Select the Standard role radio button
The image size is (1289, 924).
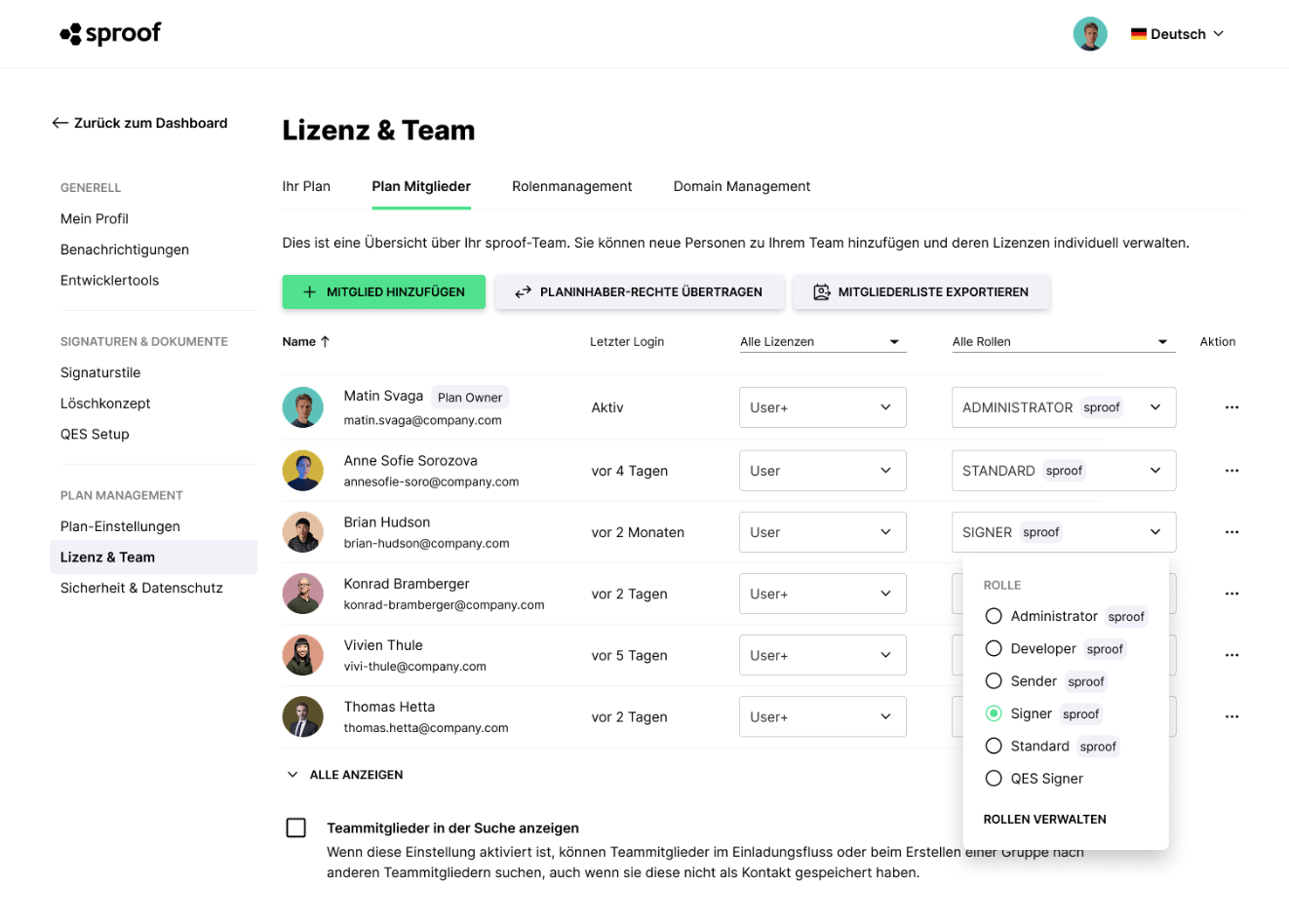tap(994, 746)
